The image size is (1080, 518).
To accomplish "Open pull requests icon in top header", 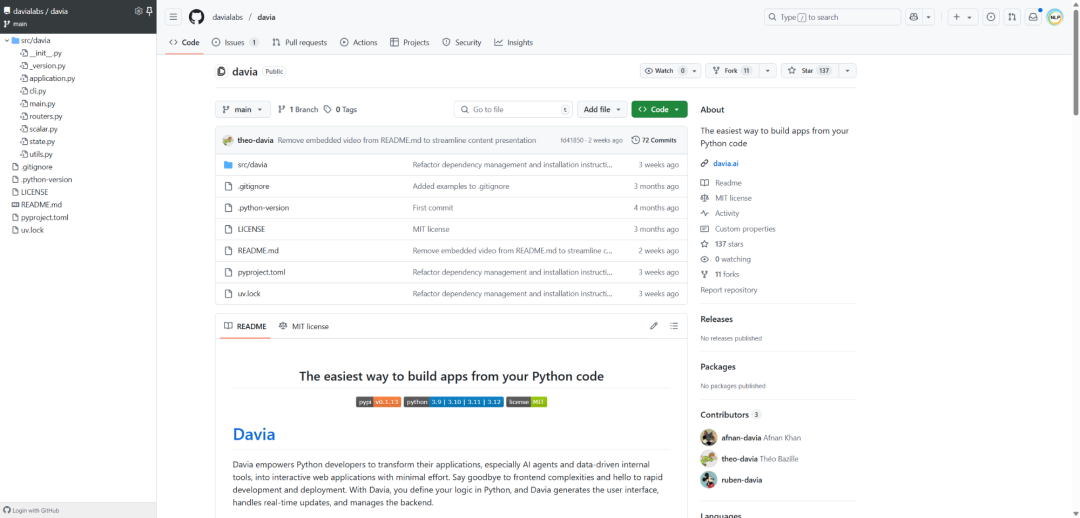I will coord(1011,17).
